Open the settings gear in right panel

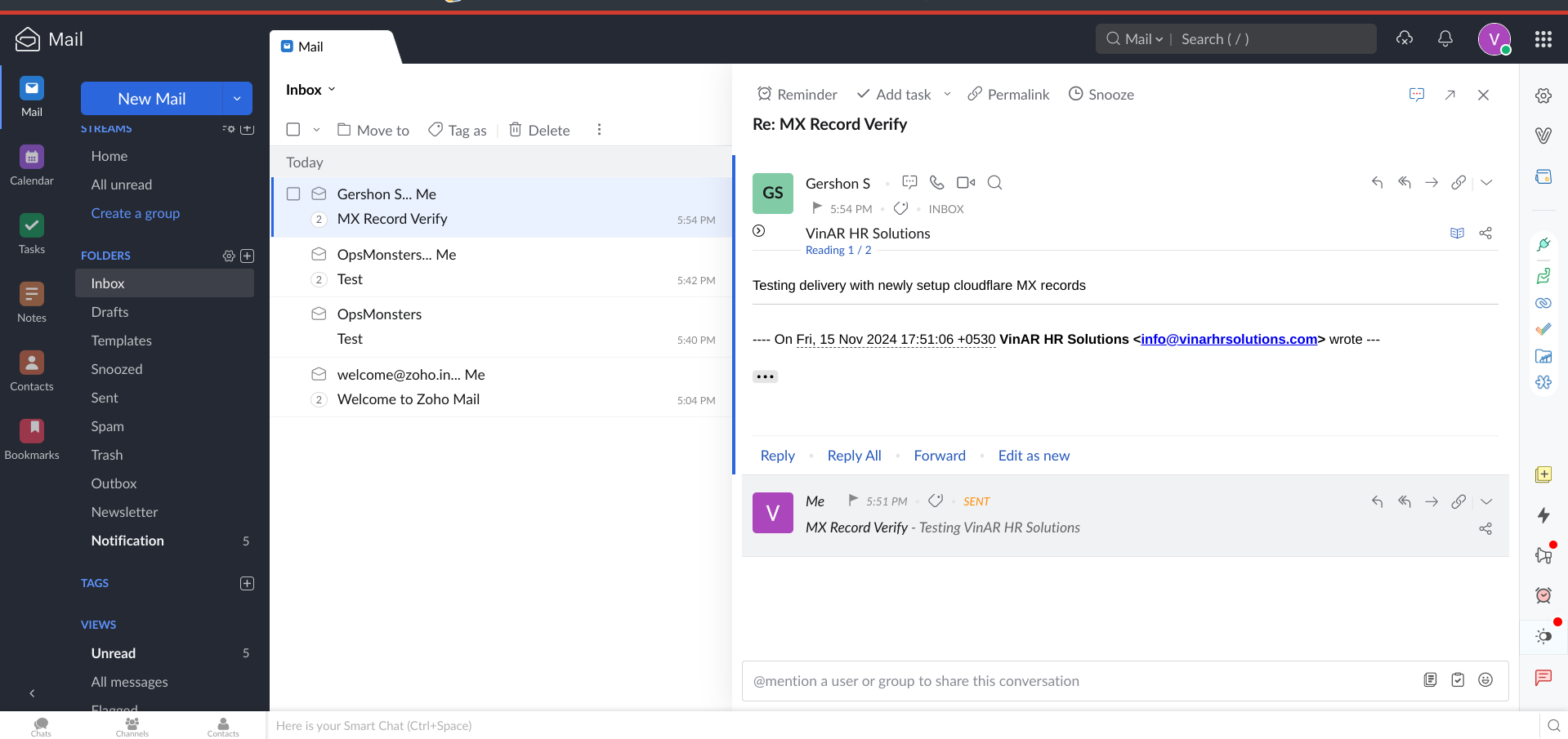[x=1543, y=96]
